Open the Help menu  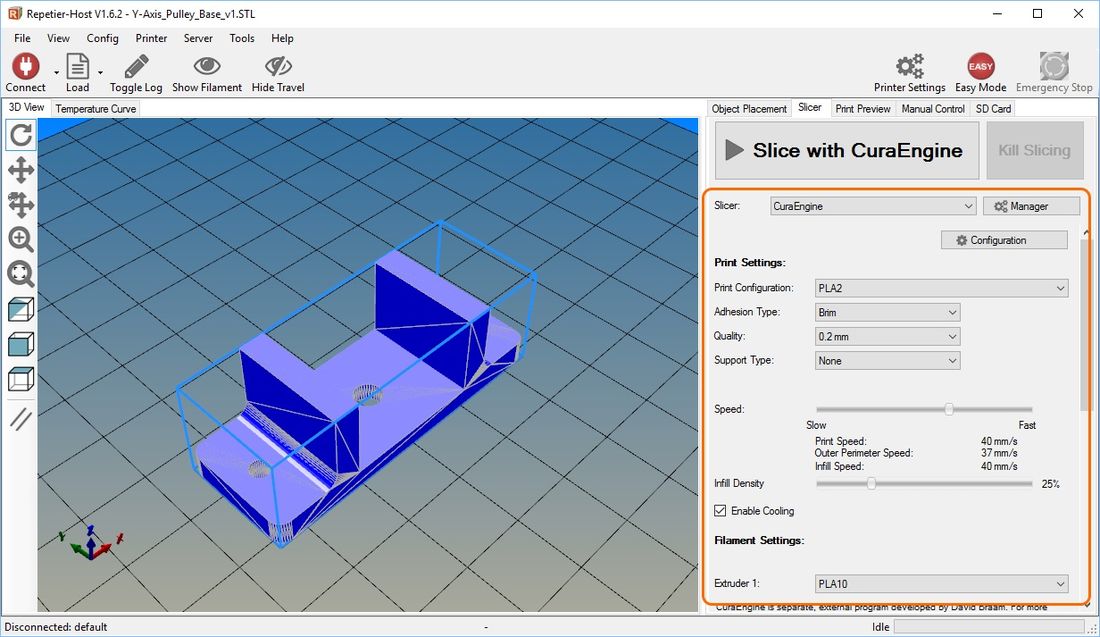pos(282,38)
